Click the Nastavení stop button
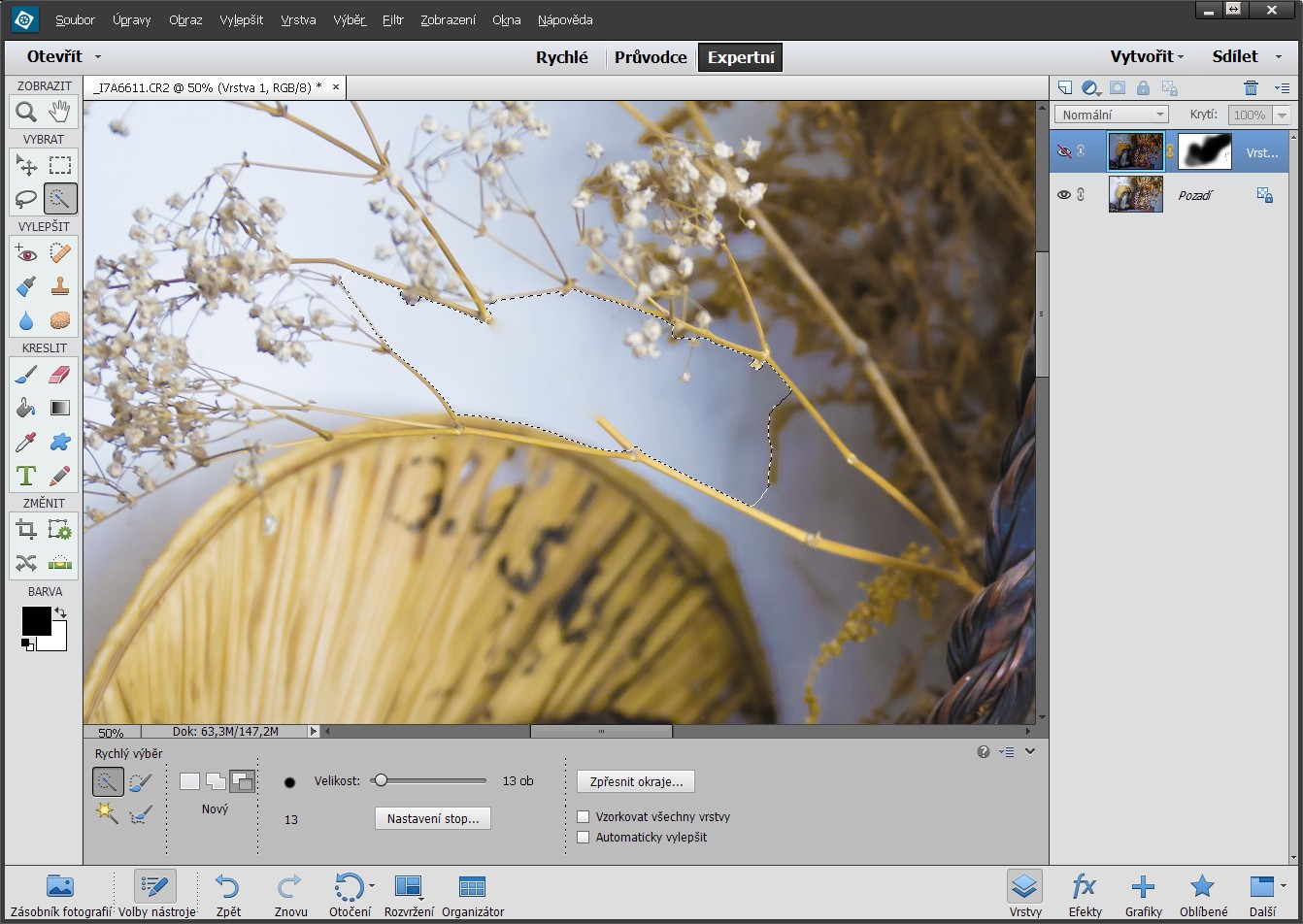 click(433, 818)
